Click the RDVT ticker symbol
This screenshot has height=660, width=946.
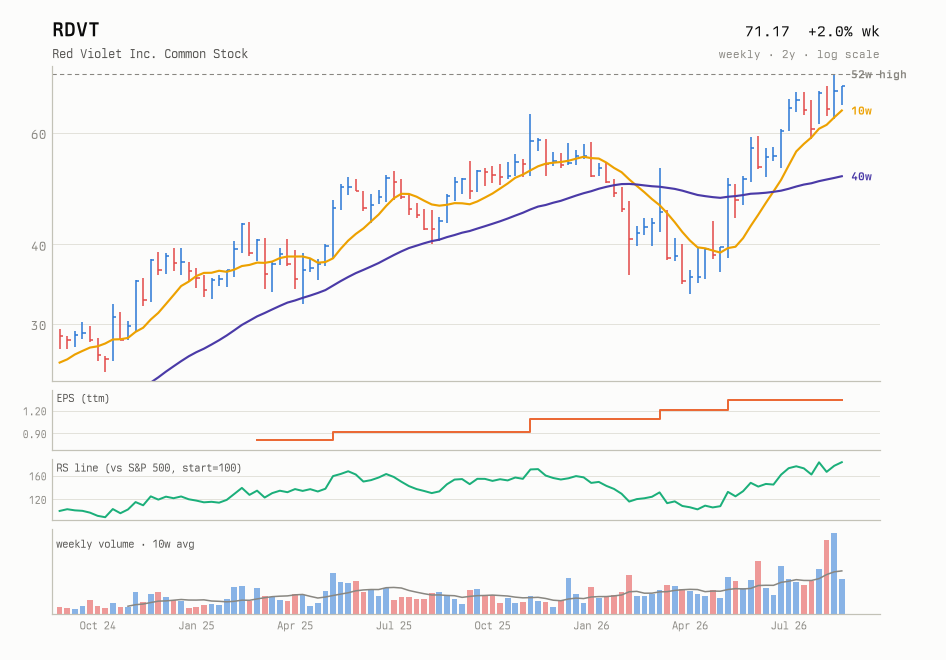(x=75, y=30)
